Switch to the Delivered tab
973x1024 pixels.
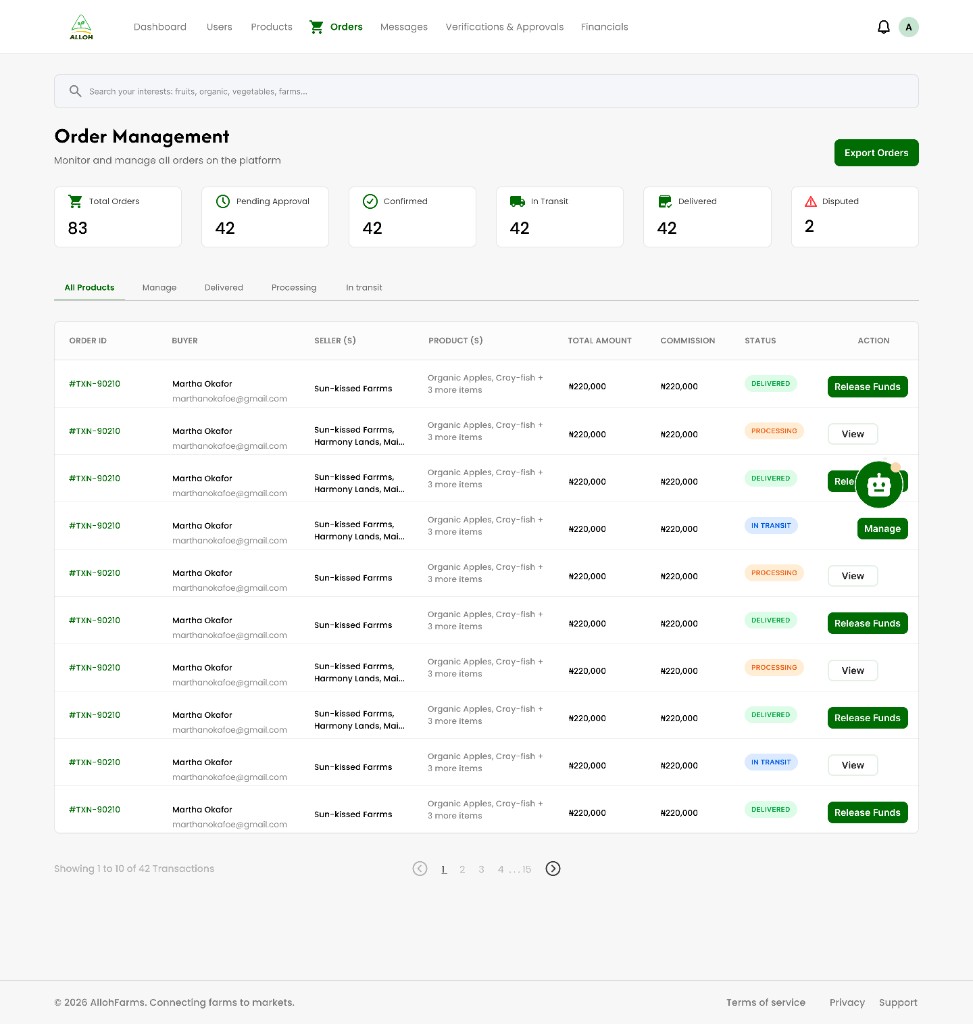tap(223, 287)
